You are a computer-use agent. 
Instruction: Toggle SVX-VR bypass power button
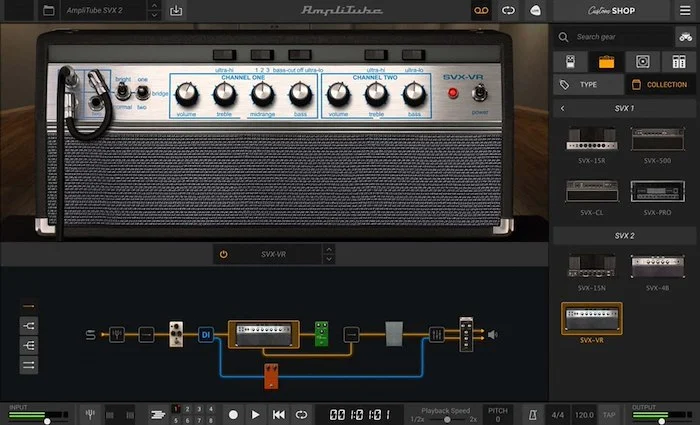click(x=223, y=254)
